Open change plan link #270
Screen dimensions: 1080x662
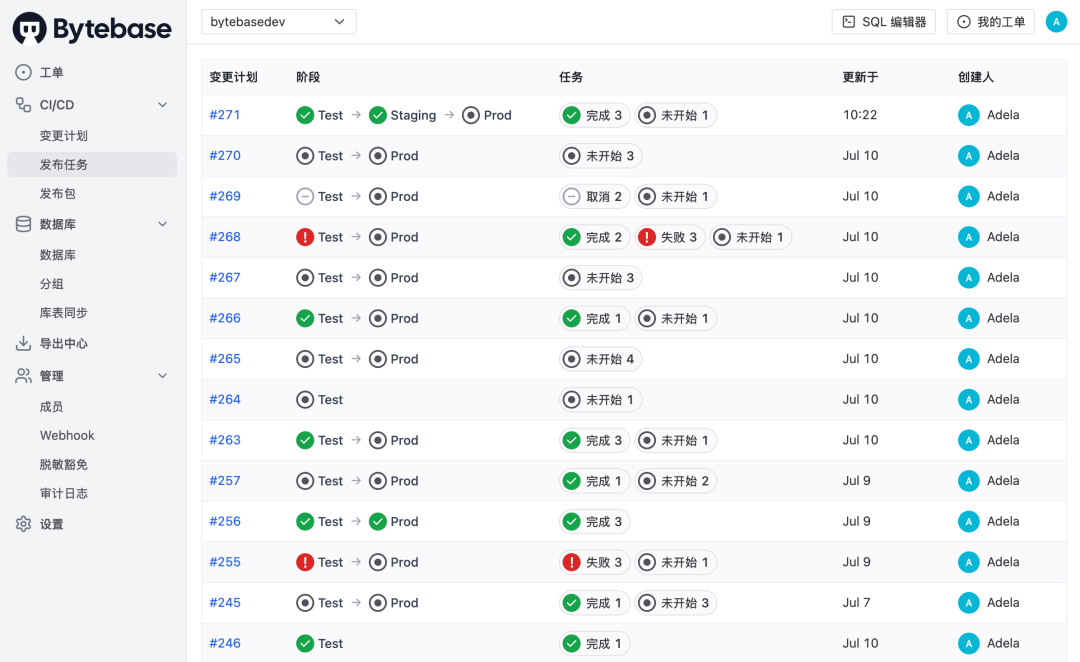225,156
